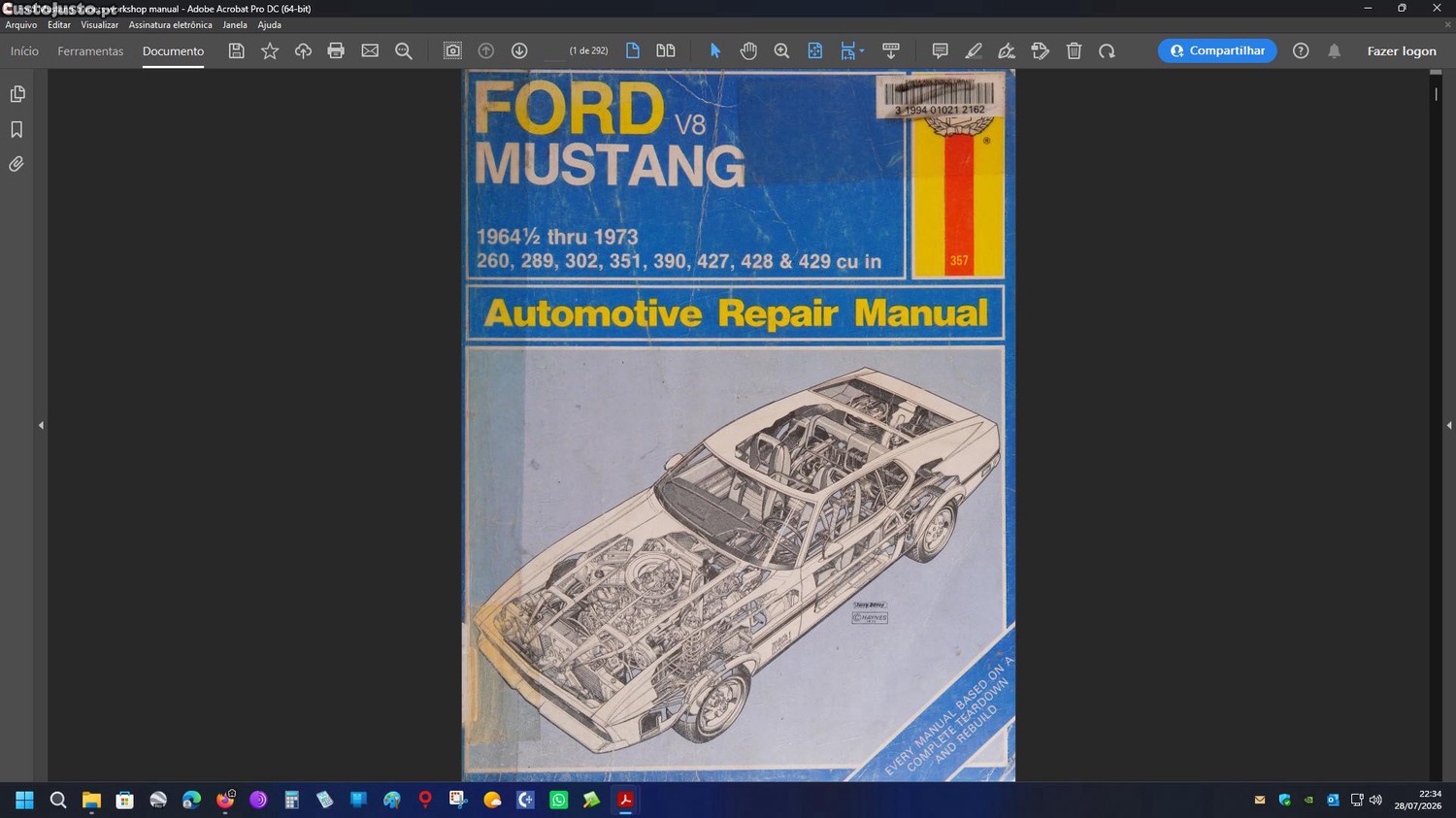This screenshot has width=1456, height=818.
Task: Open the Ajuda menu
Action: tap(269, 25)
